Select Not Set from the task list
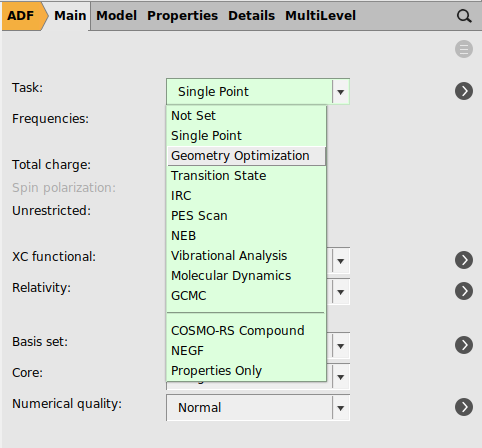482x448 pixels. [246, 116]
